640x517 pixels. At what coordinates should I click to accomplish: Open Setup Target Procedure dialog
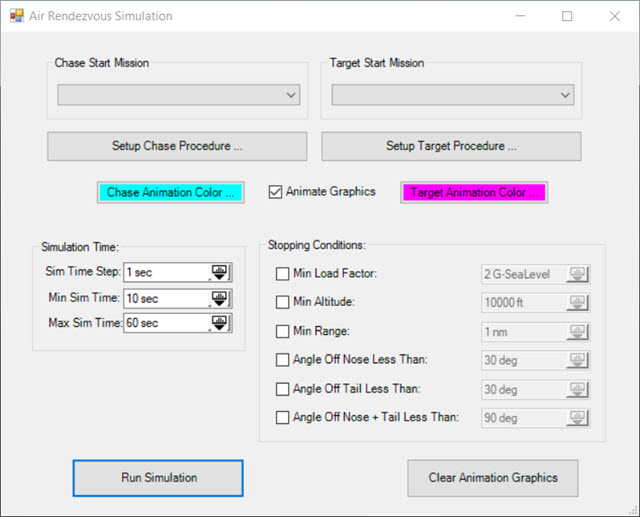tap(451, 146)
